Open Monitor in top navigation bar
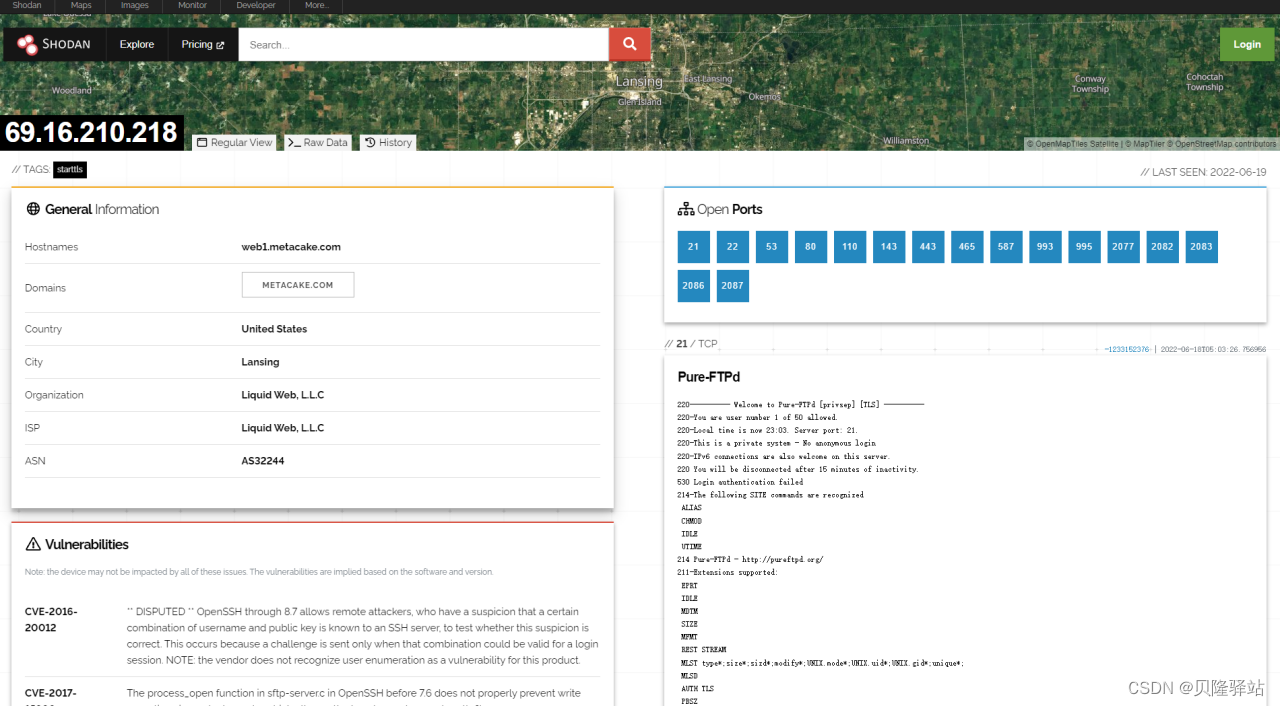 click(x=193, y=5)
